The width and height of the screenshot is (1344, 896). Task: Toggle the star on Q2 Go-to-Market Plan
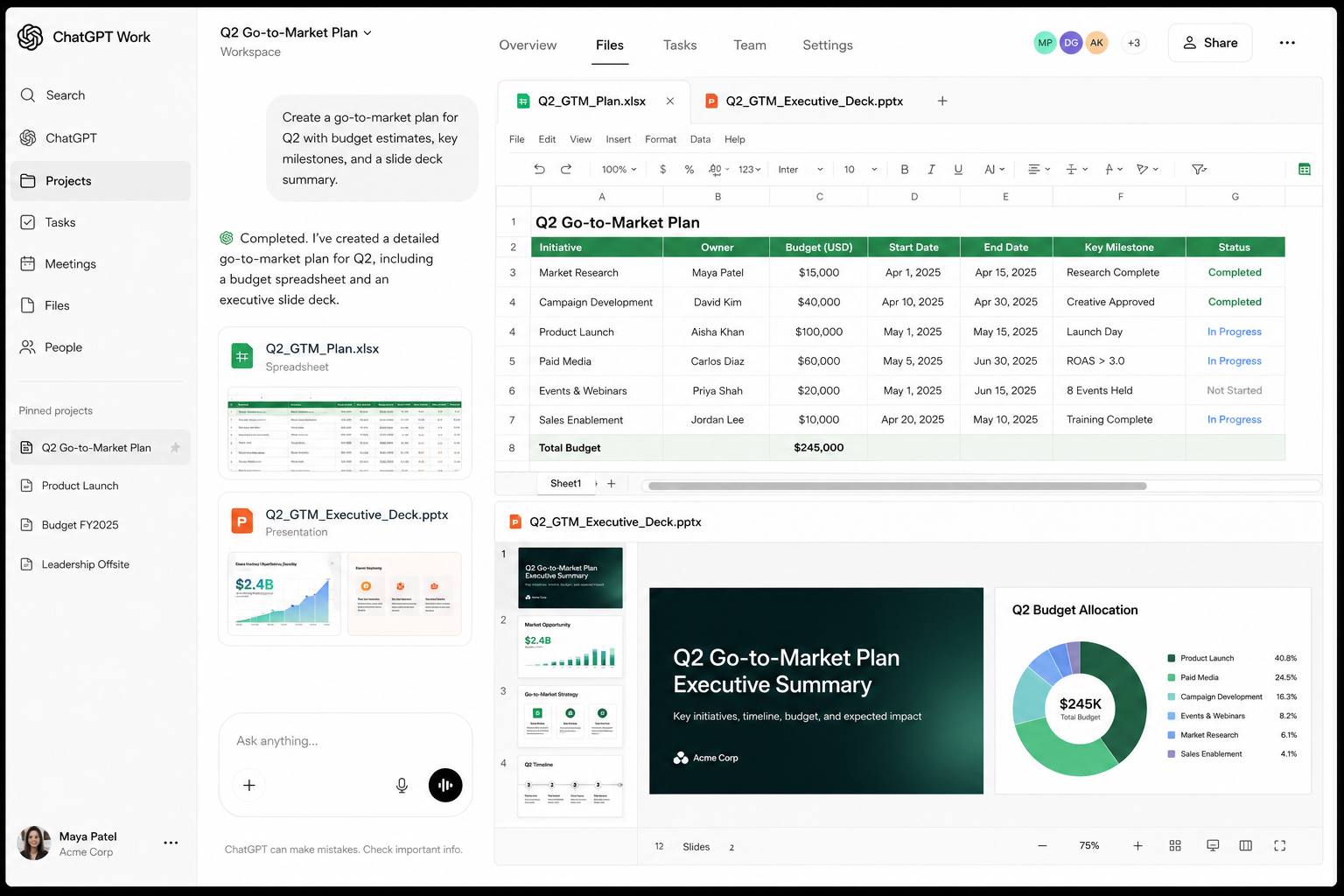tap(175, 447)
